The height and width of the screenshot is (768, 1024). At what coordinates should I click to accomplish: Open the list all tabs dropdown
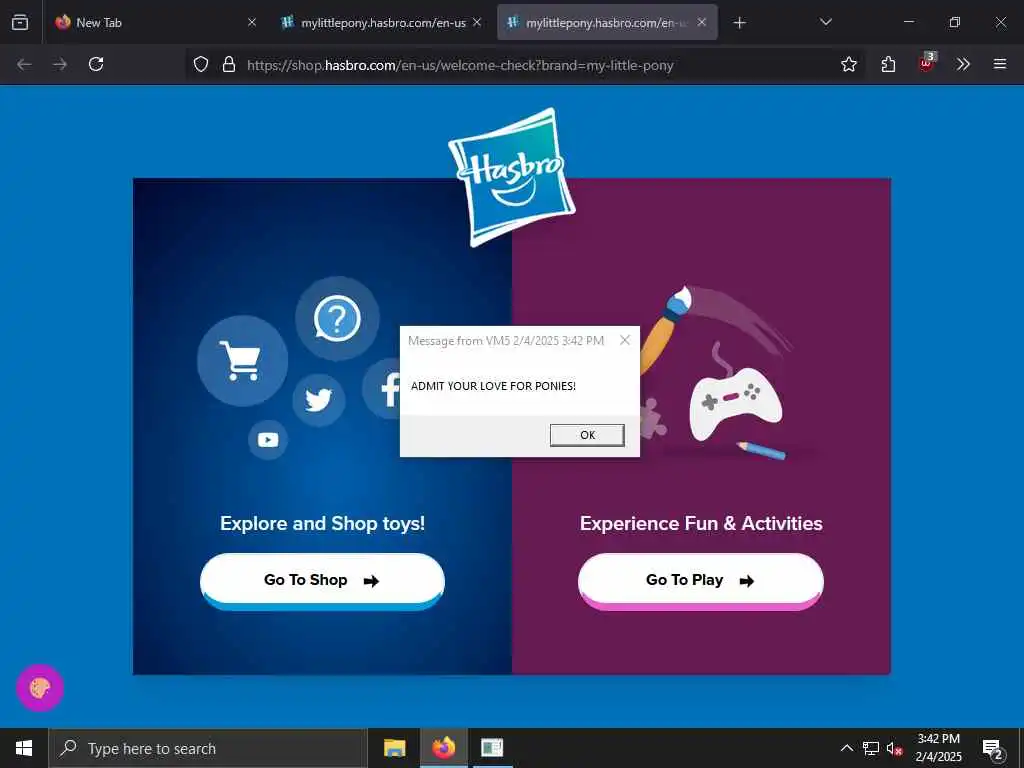coord(825,22)
